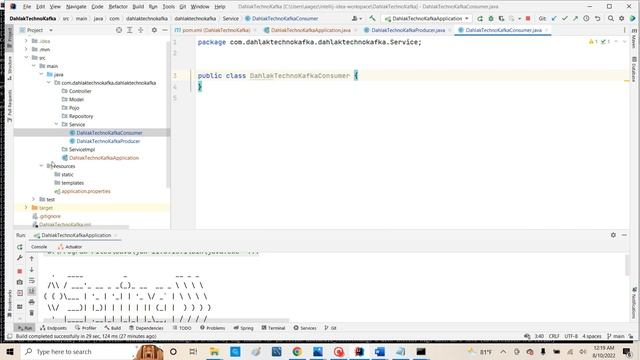Click the collapse all icon in Project panel
The height and width of the screenshot is (360, 640).
[140, 30]
